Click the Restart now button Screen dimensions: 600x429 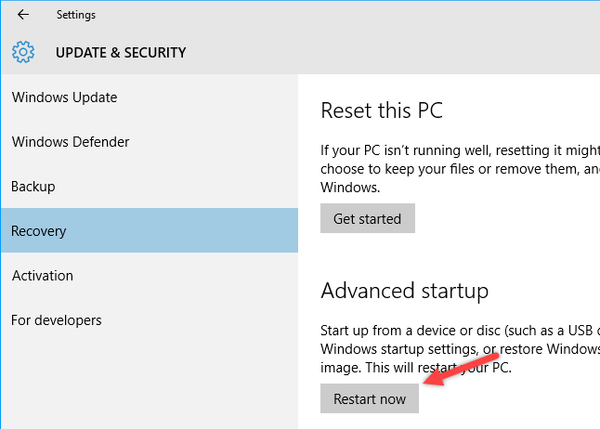click(x=369, y=399)
